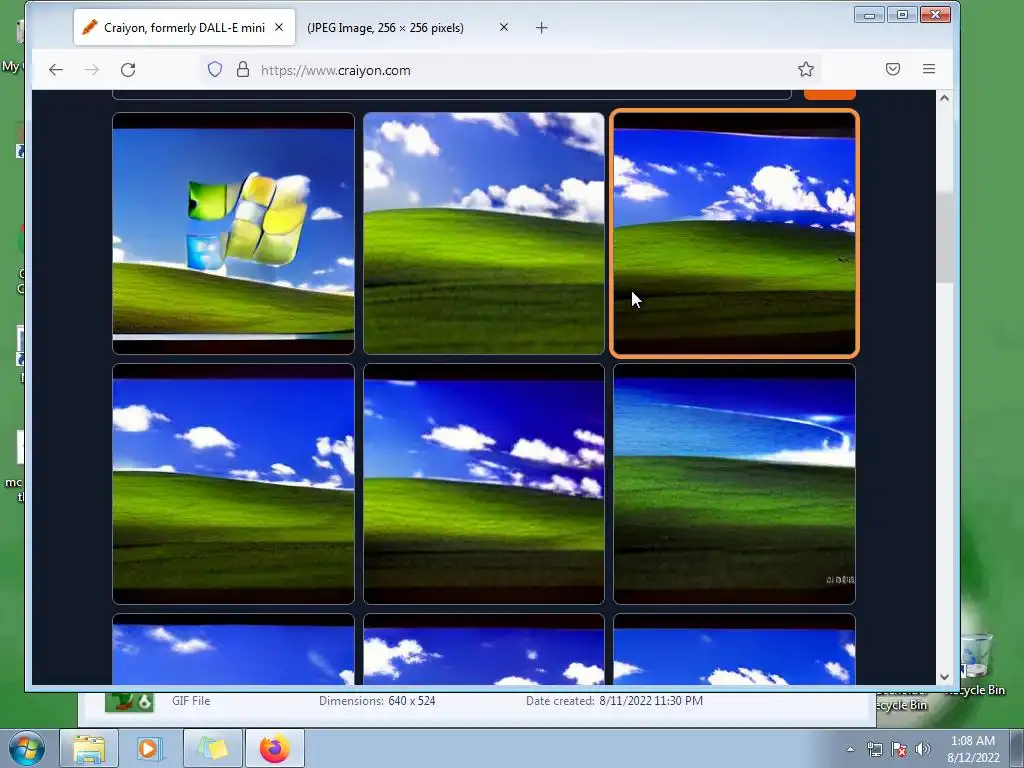Open a new tab with plus button
Screen dimensions: 1024x768
(x=541, y=27)
